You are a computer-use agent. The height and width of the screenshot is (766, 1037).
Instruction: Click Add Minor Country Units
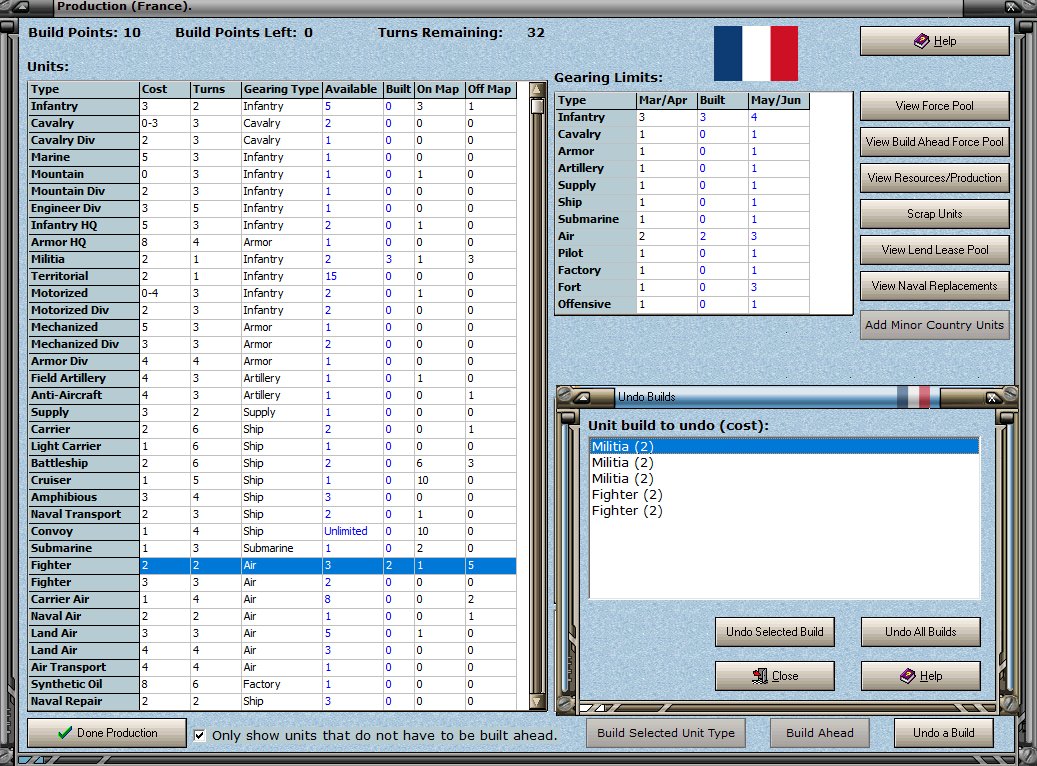pyautogui.click(x=934, y=324)
